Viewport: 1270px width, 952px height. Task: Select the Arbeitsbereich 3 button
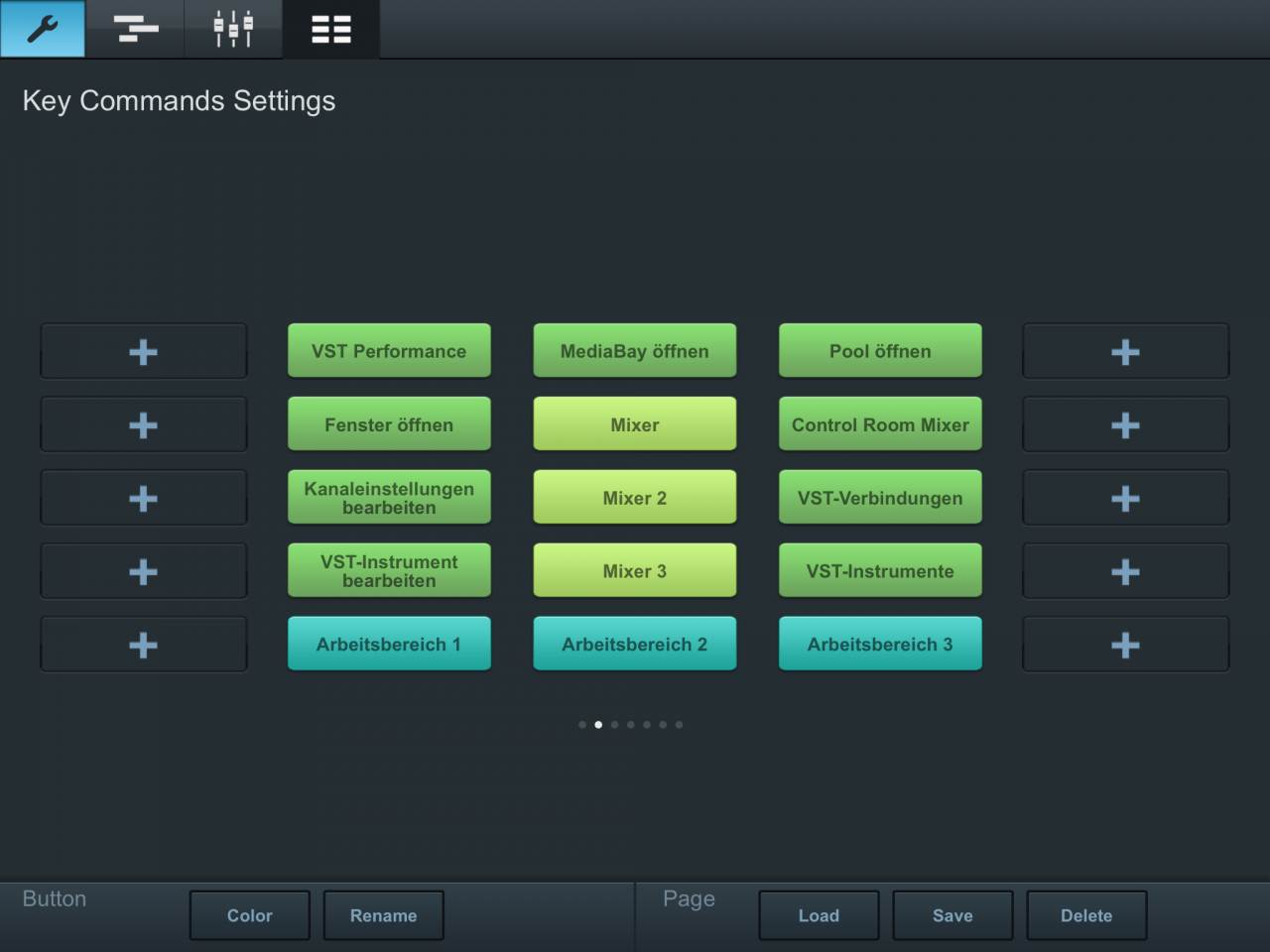pos(880,644)
